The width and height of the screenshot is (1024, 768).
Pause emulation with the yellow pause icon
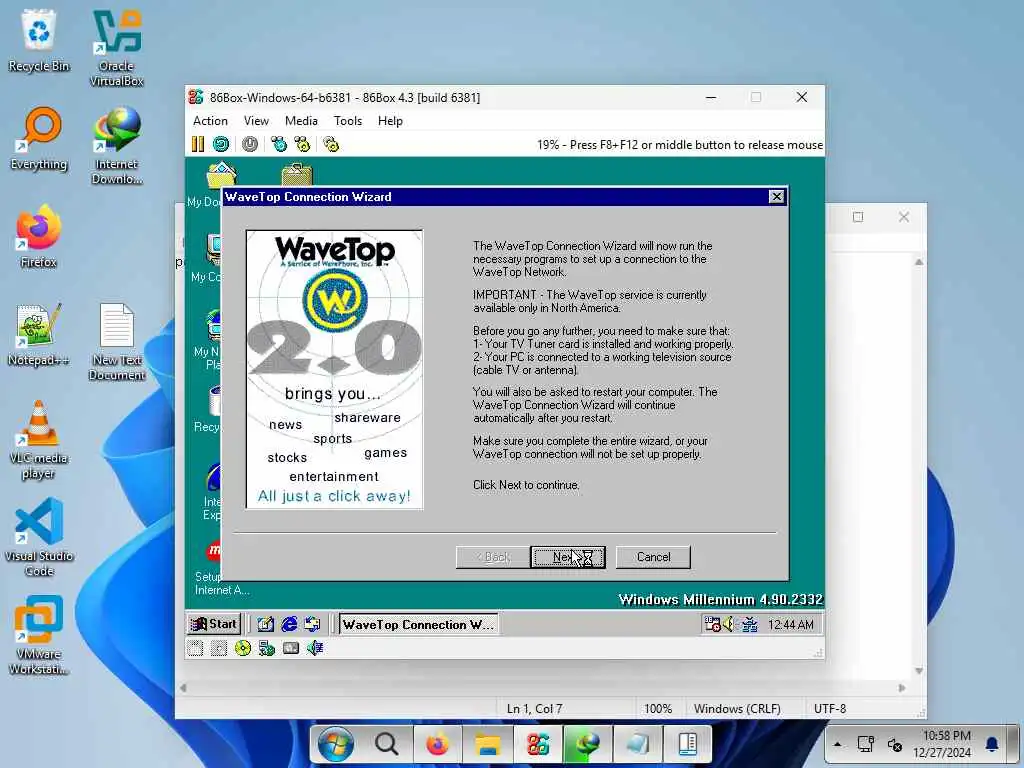coord(198,144)
